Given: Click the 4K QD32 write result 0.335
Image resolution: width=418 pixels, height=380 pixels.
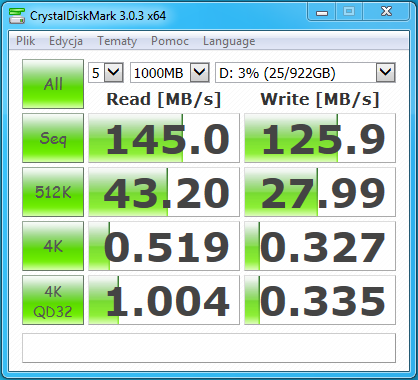Looking at the screenshot, I should pos(320,300).
